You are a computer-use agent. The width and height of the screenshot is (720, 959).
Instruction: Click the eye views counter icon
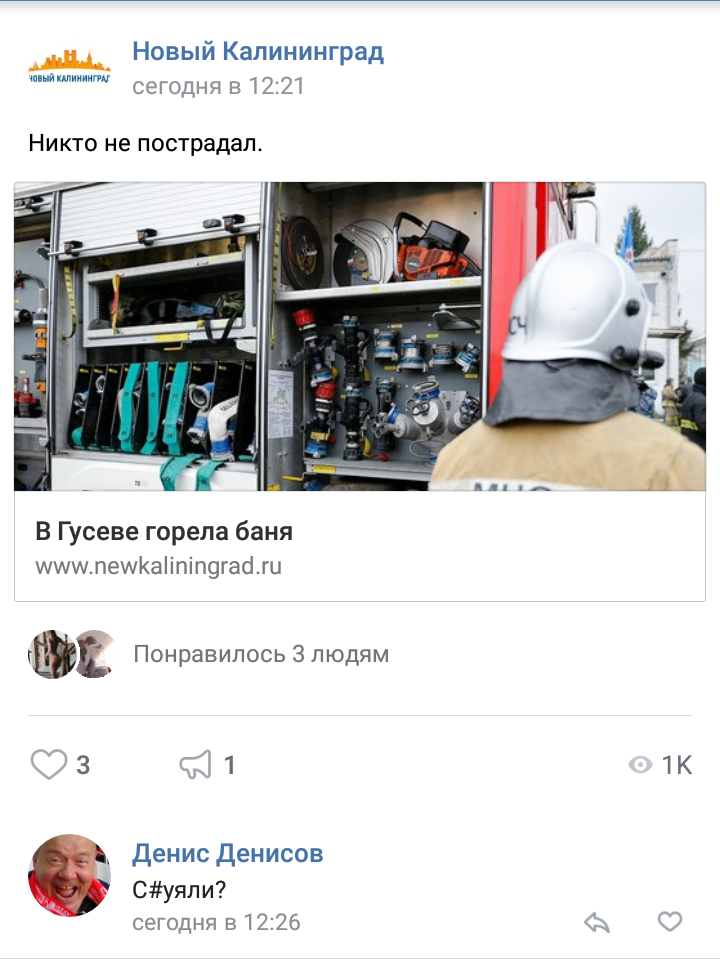pos(640,765)
